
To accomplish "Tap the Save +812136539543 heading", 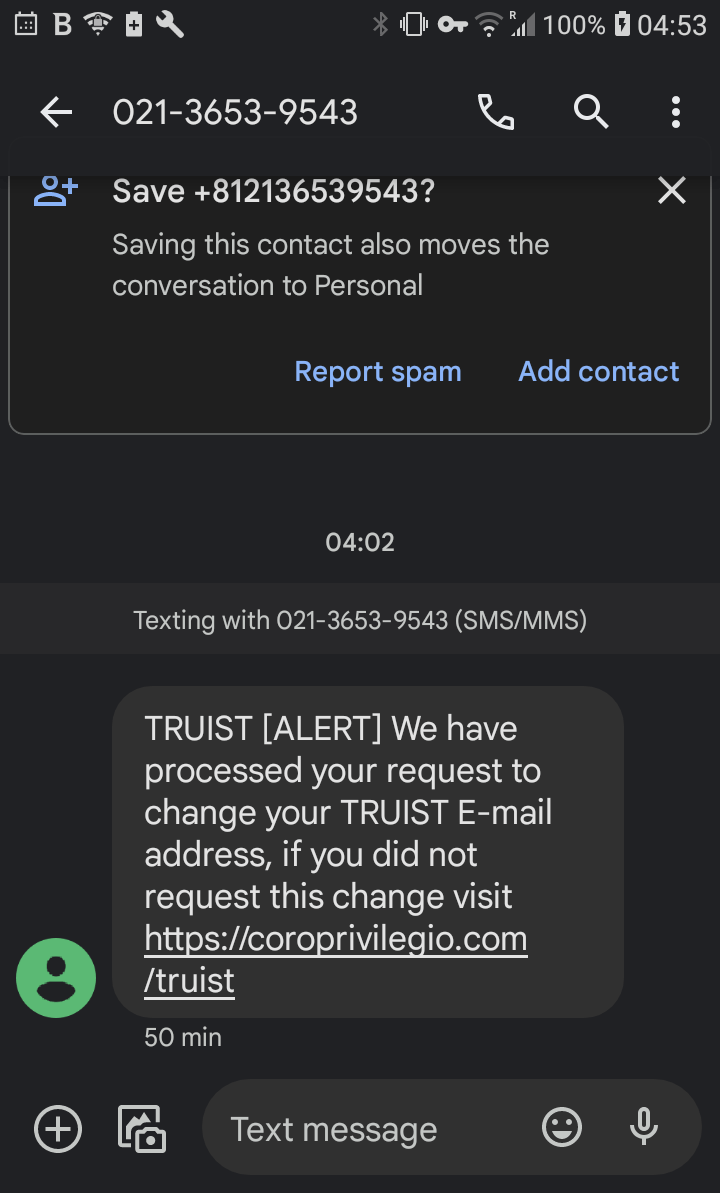I will (273, 191).
